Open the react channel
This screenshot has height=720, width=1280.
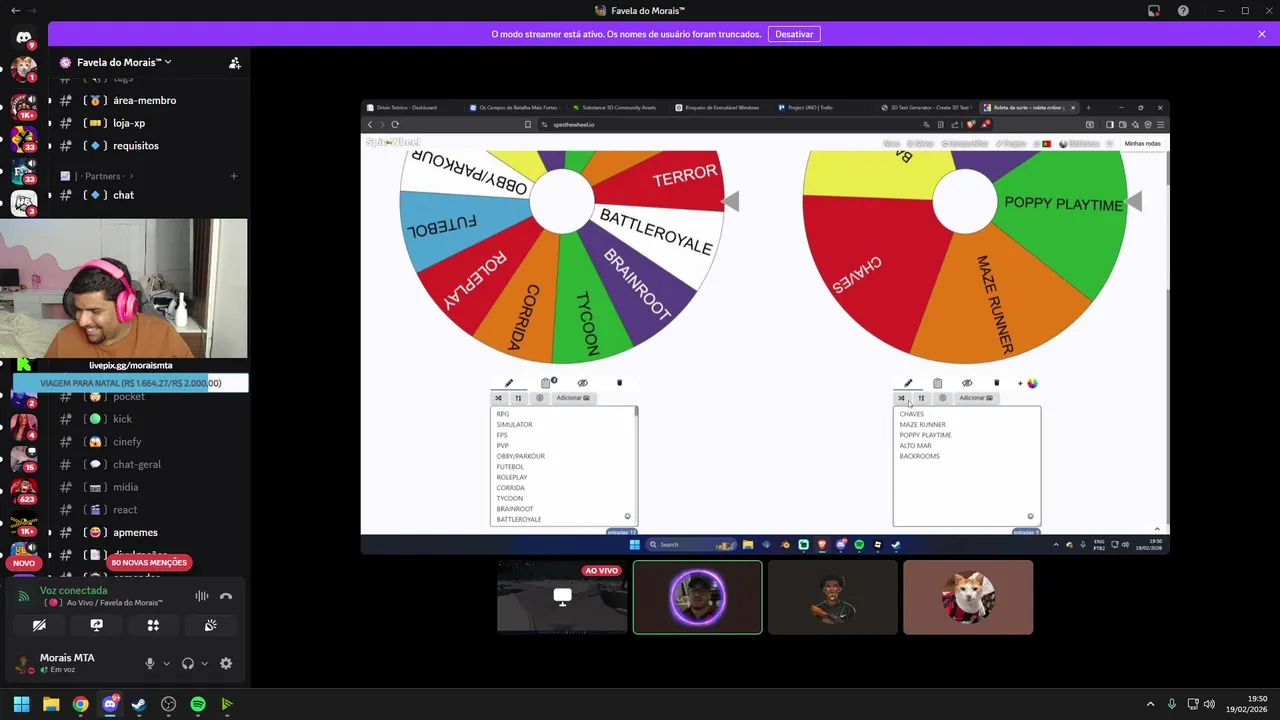[125, 510]
